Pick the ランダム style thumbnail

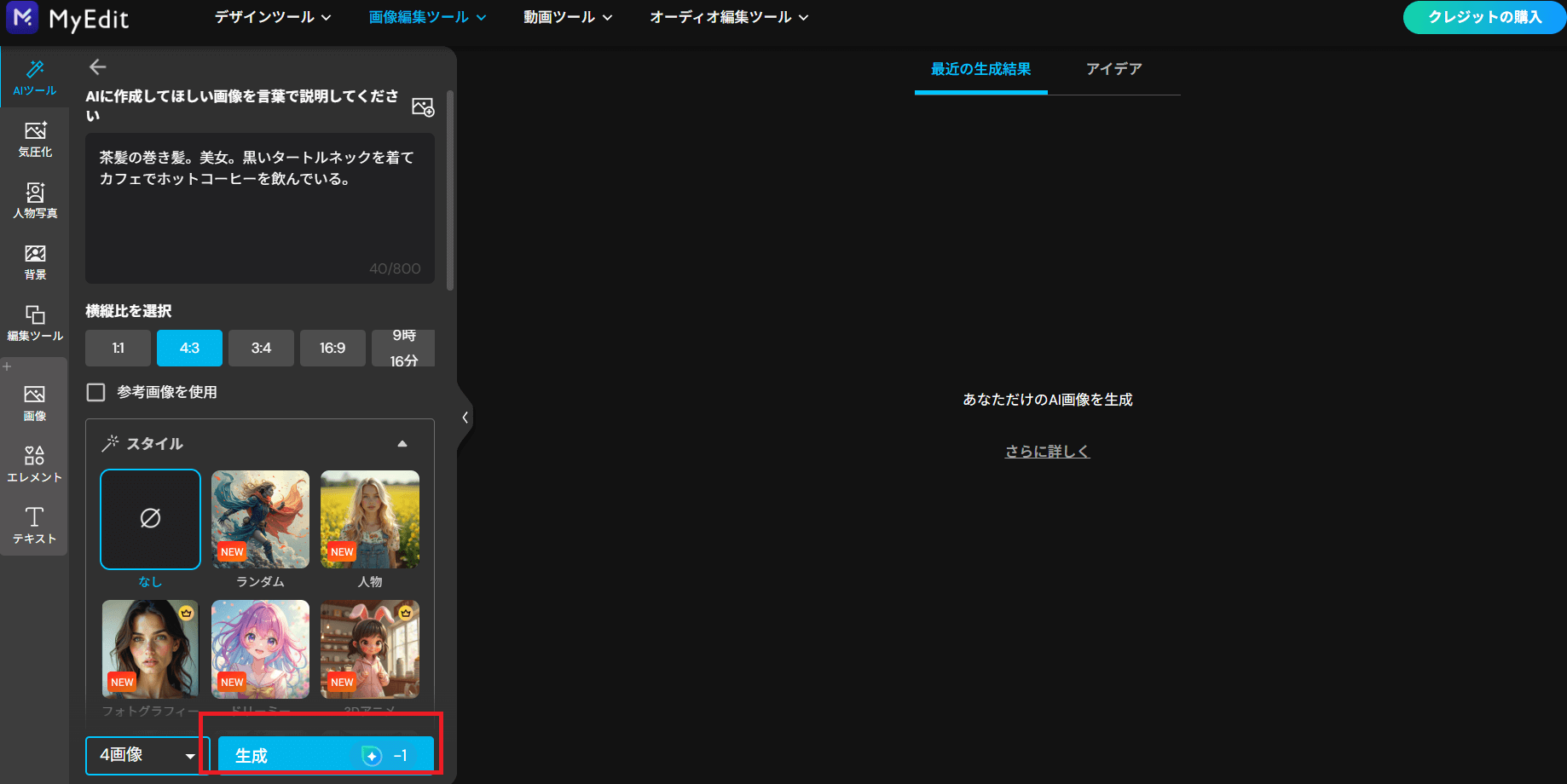point(260,520)
